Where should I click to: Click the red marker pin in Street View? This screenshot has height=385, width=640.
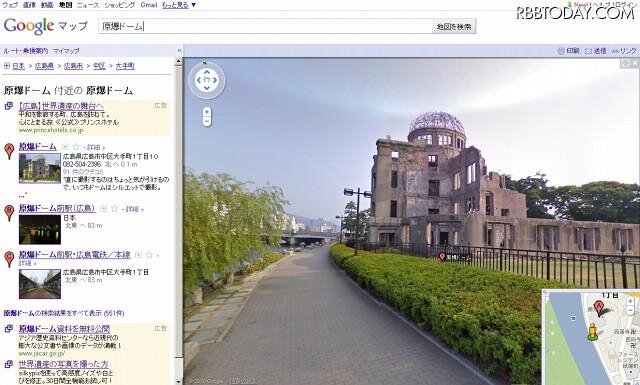[x=442, y=256]
